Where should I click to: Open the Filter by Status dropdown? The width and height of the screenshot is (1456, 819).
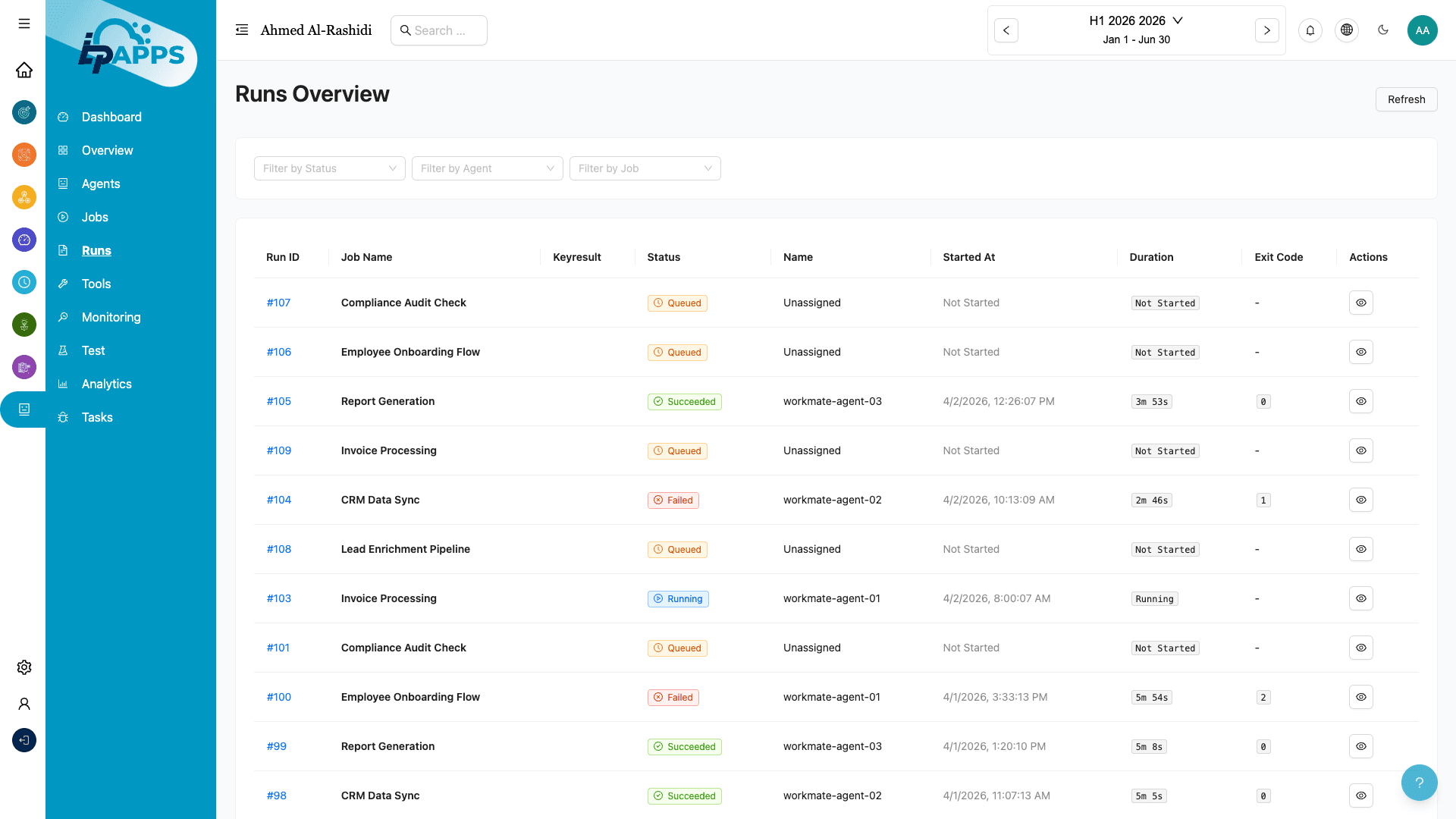click(x=329, y=168)
